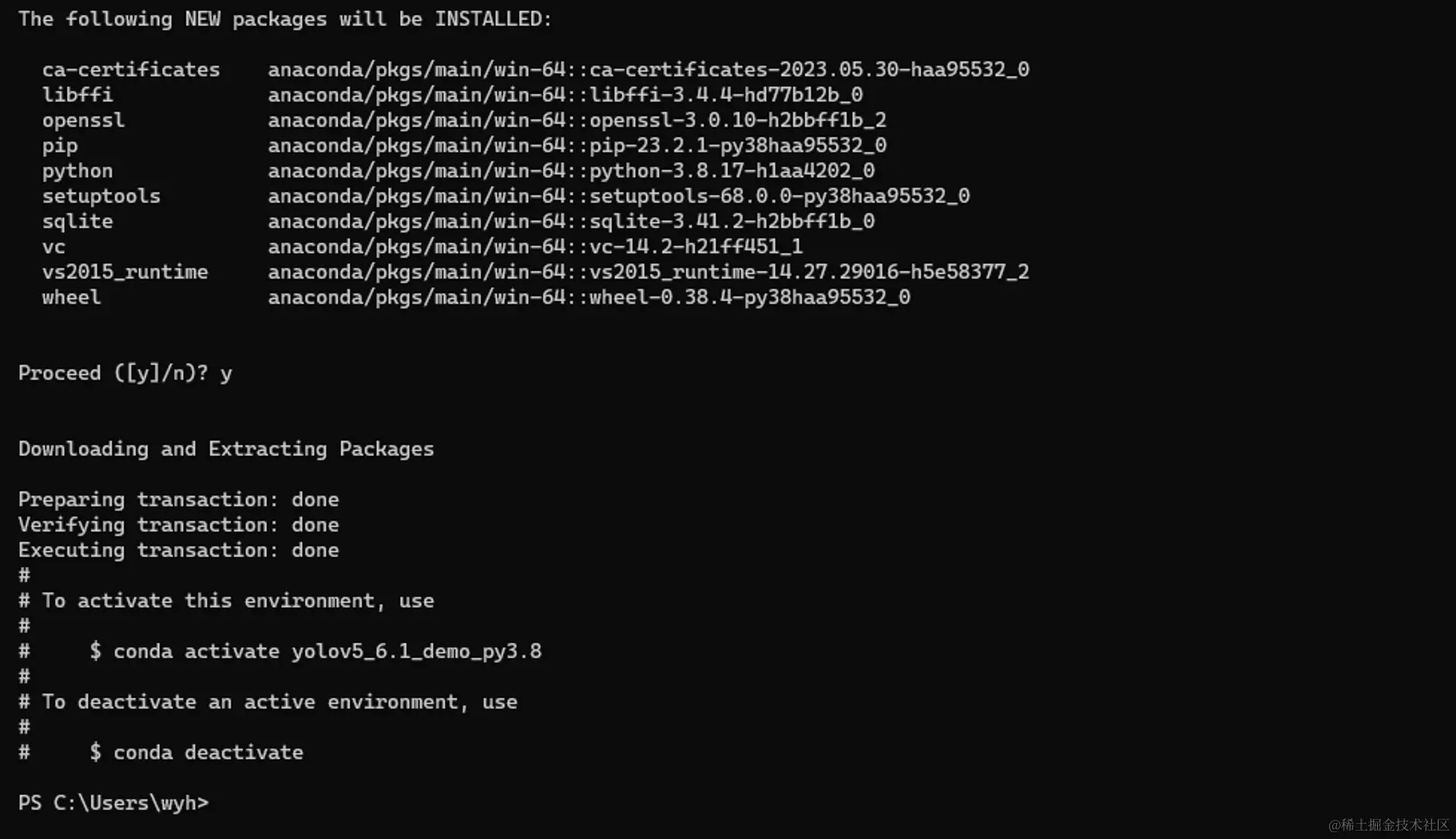
Task: Click the 'Verifying transaction: done' line
Action: pos(178,525)
